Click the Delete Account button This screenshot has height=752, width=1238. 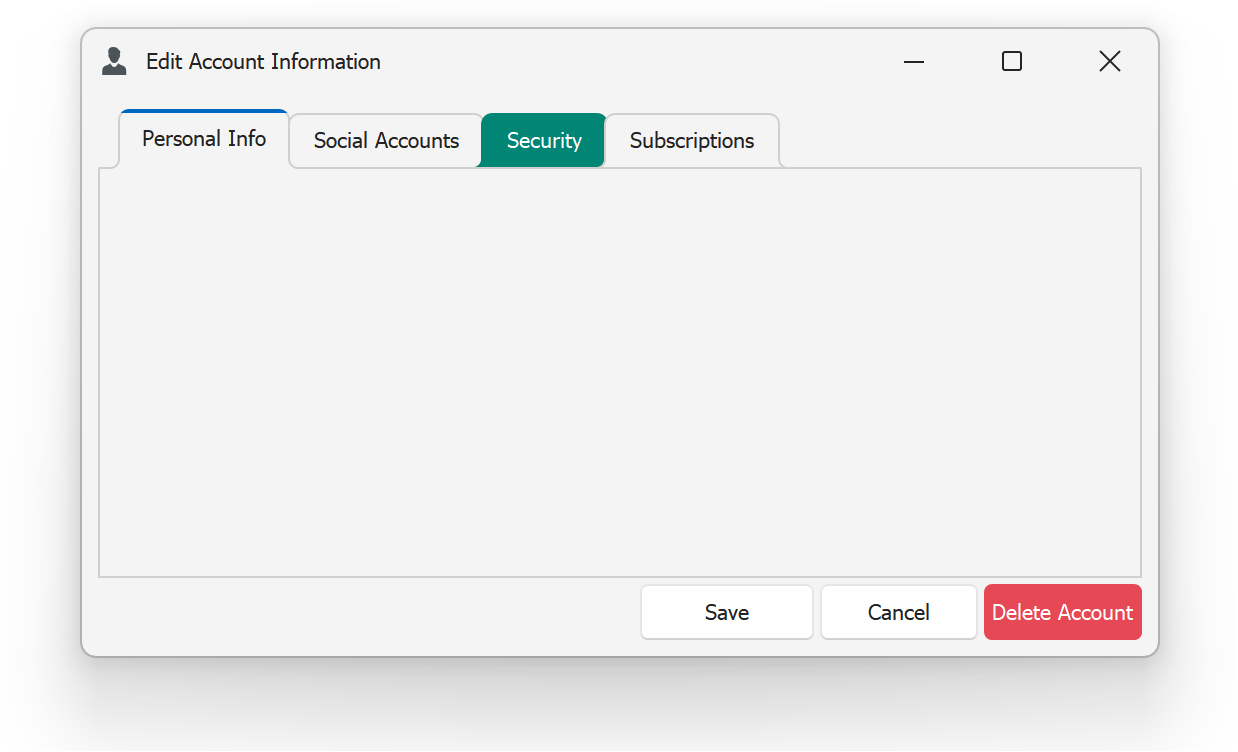click(x=1062, y=611)
